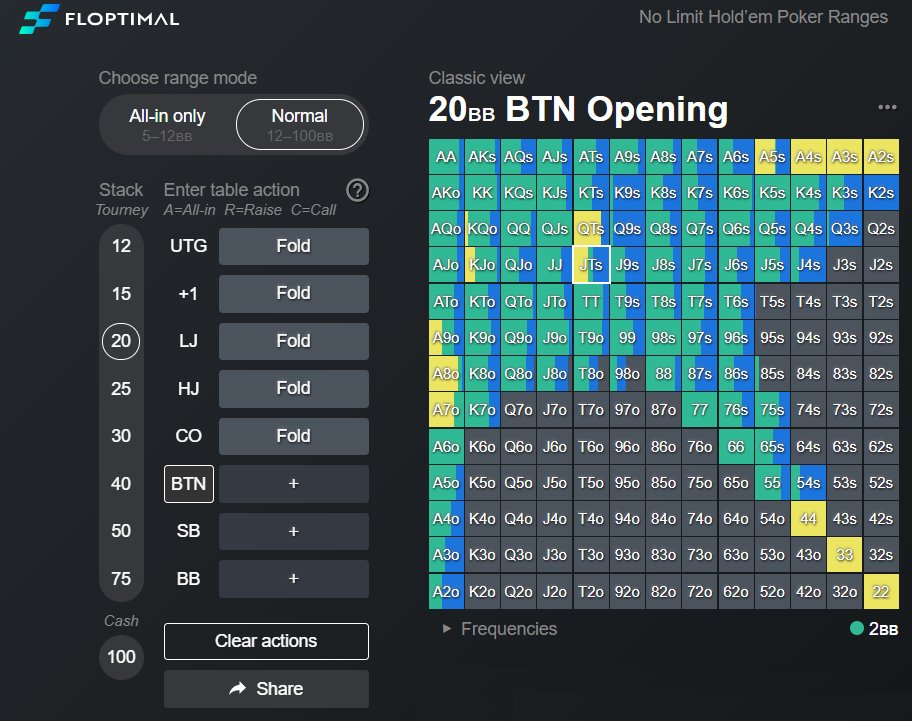The image size is (912, 721).
Task: Click the 20BB BTN Opening heading
Action: 578,109
